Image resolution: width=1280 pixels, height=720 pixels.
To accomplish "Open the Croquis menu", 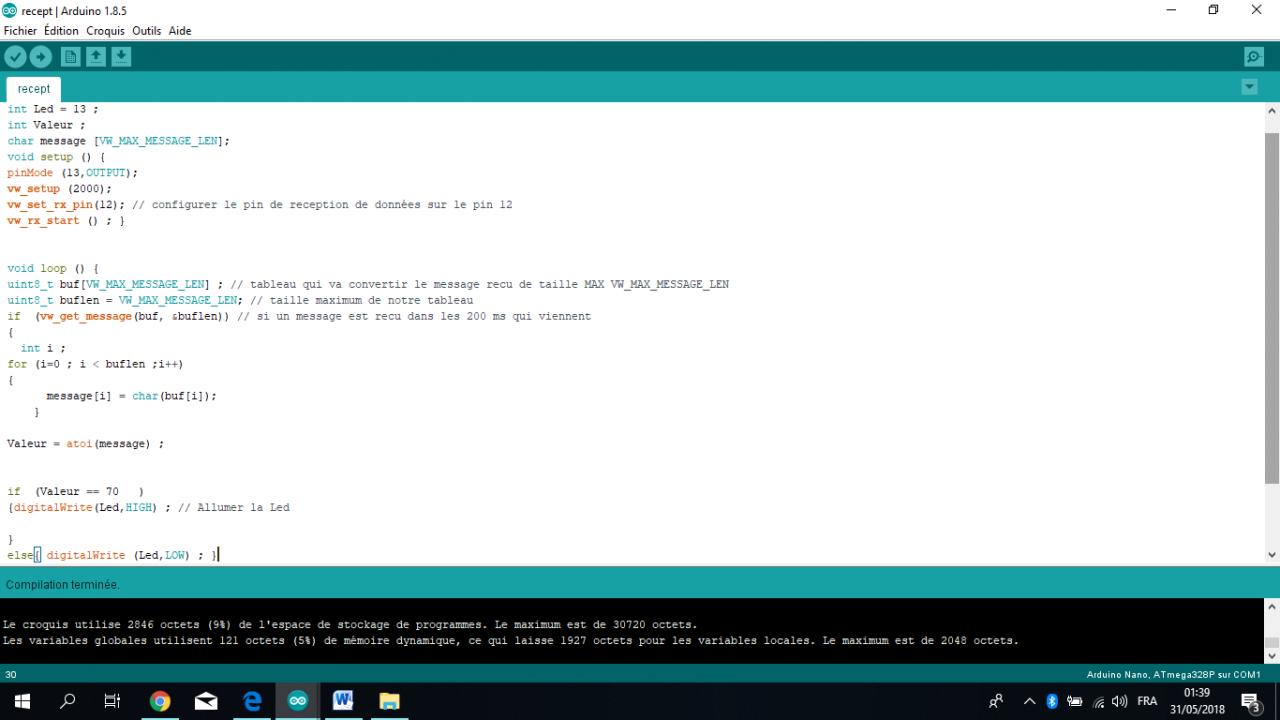I will [x=105, y=31].
